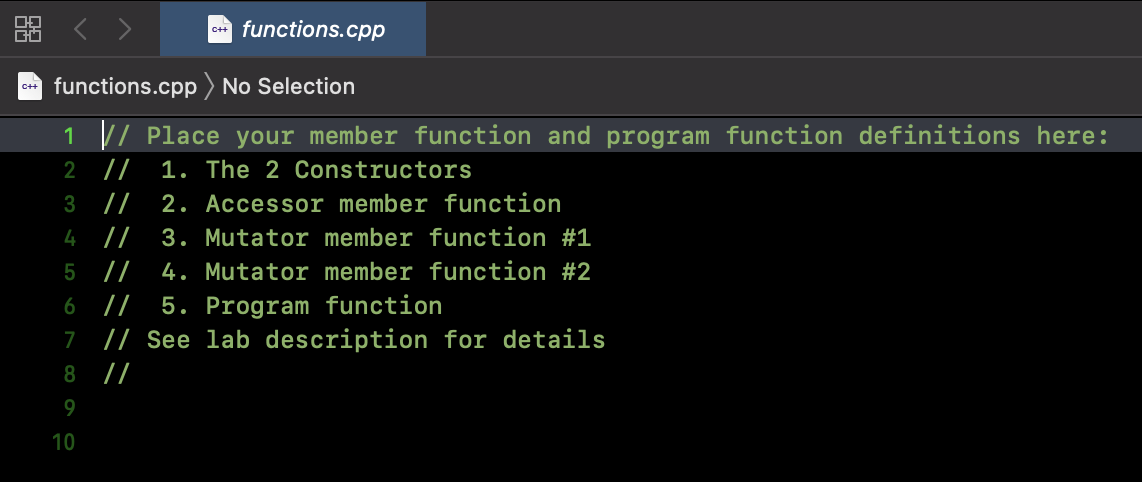Open the related items grid menu
Image resolution: width=1142 pixels, height=482 pixels.
tap(28, 29)
